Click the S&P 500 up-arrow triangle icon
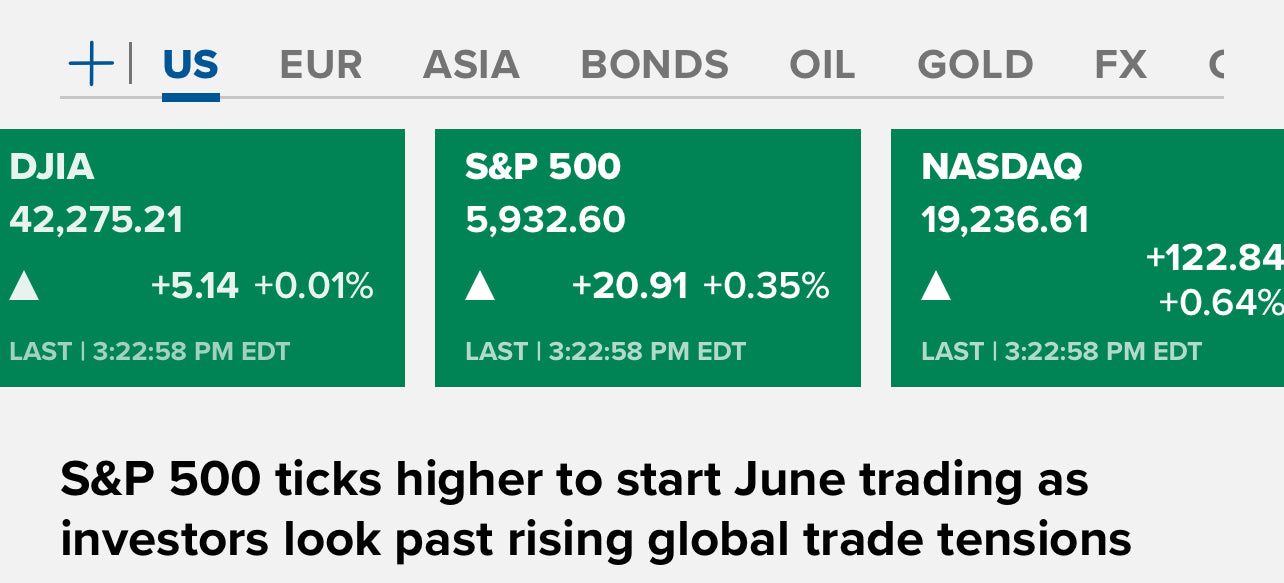1284x583 pixels. click(x=480, y=287)
